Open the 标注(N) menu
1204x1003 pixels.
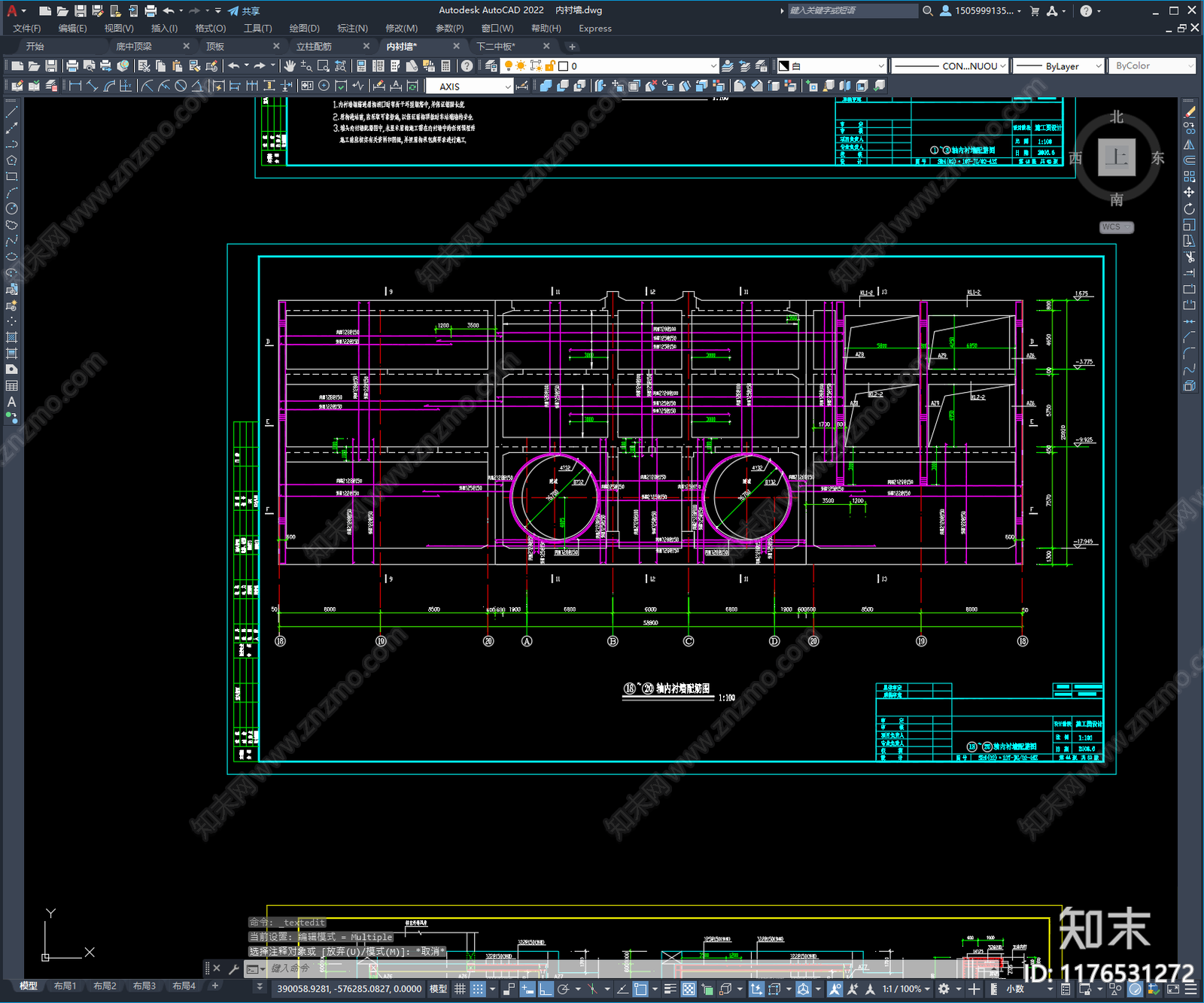[x=352, y=28]
